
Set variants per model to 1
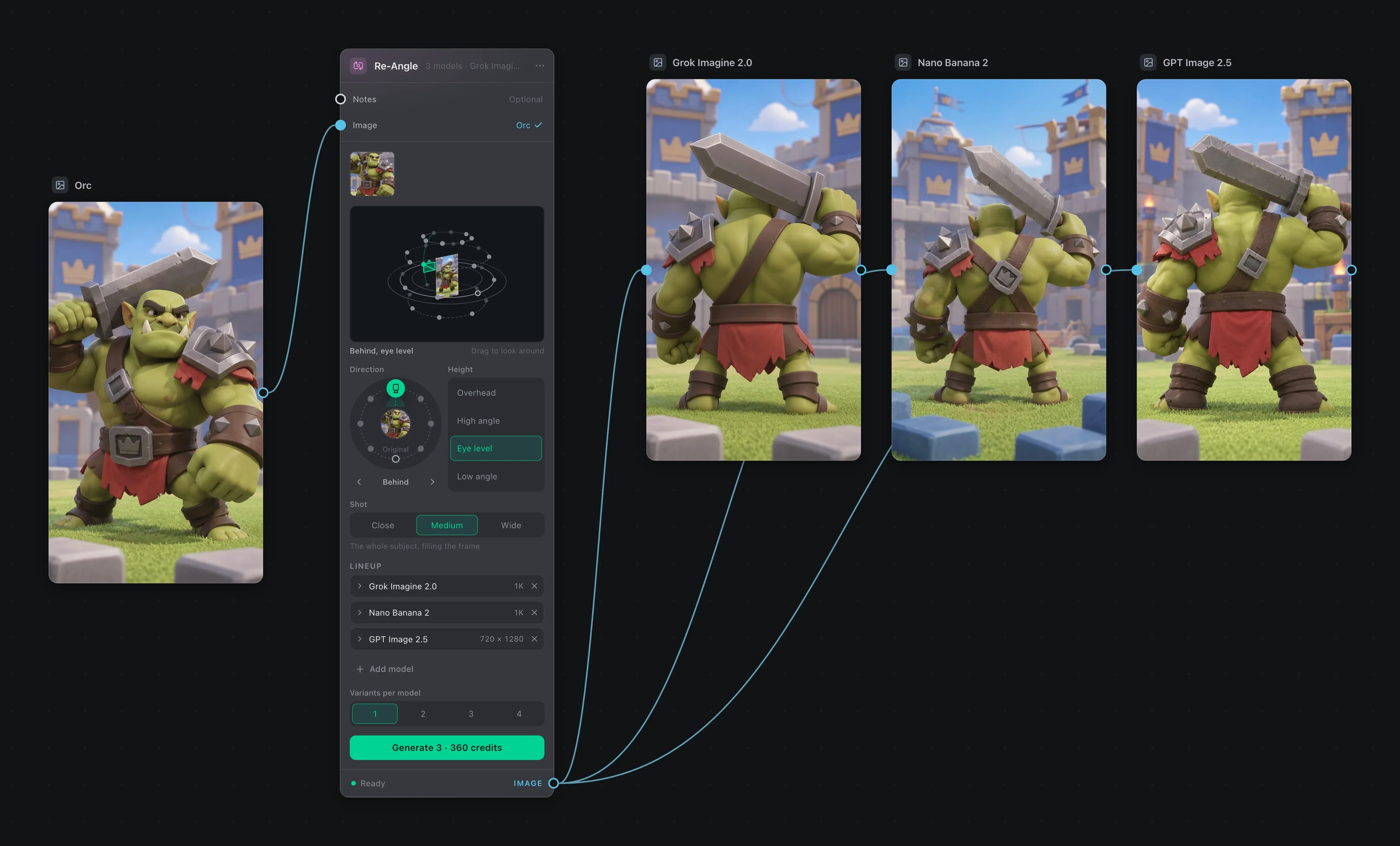tap(375, 713)
